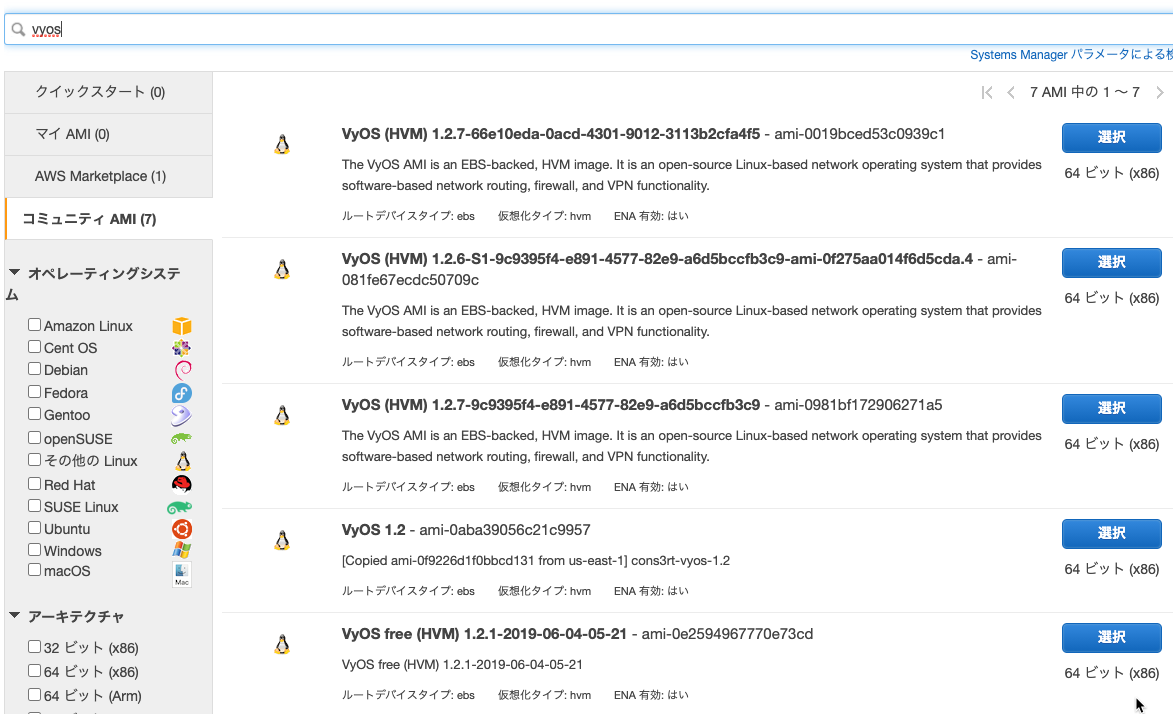This screenshot has height=714, width=1173.
Task: Click penguin icon of VyOS 1.2.7-9c9395f4 AMI
Action: pyautogui.click(x=282, y=415)
